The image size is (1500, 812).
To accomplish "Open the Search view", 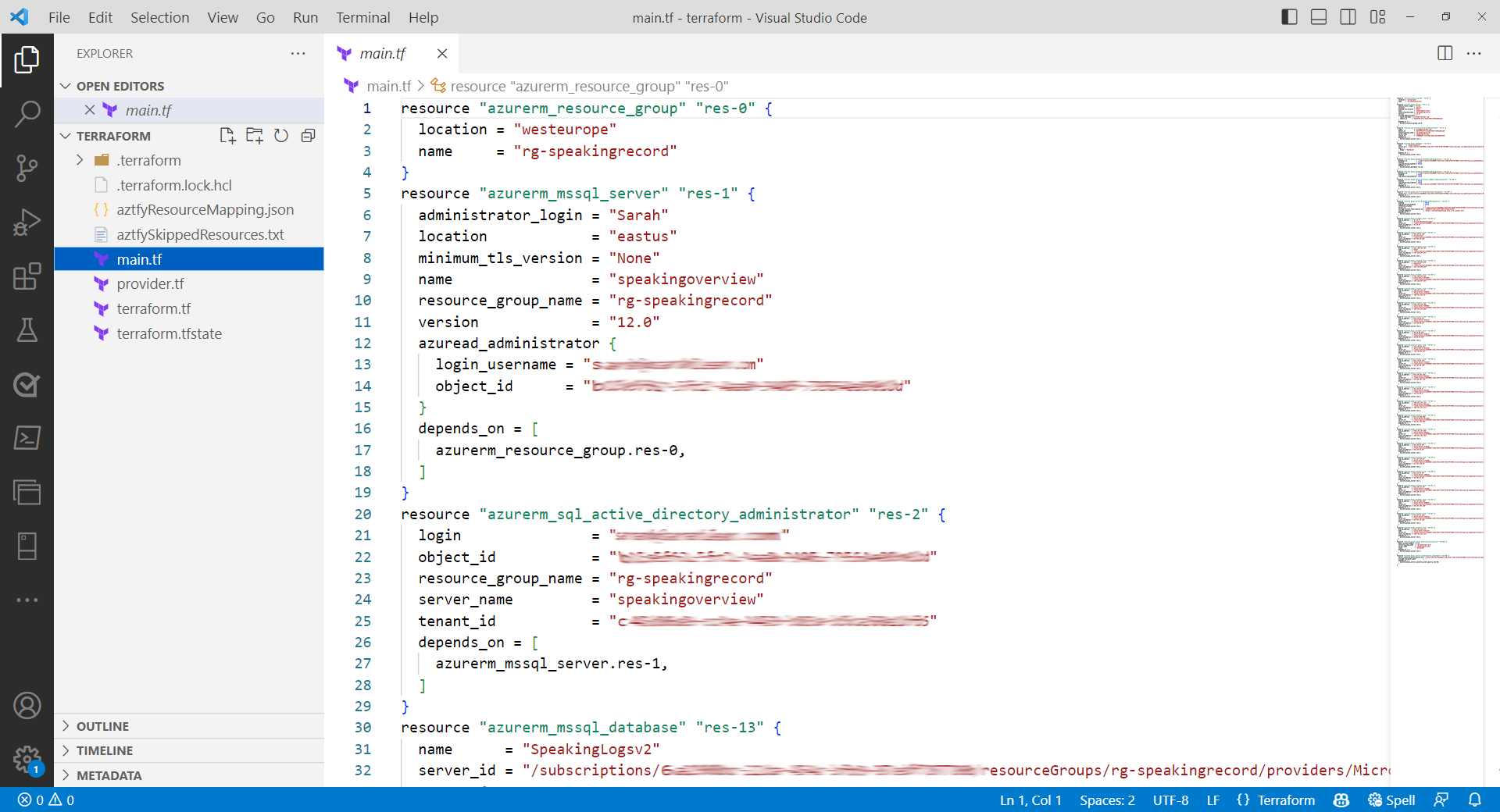I will click(x=27, y=113).
